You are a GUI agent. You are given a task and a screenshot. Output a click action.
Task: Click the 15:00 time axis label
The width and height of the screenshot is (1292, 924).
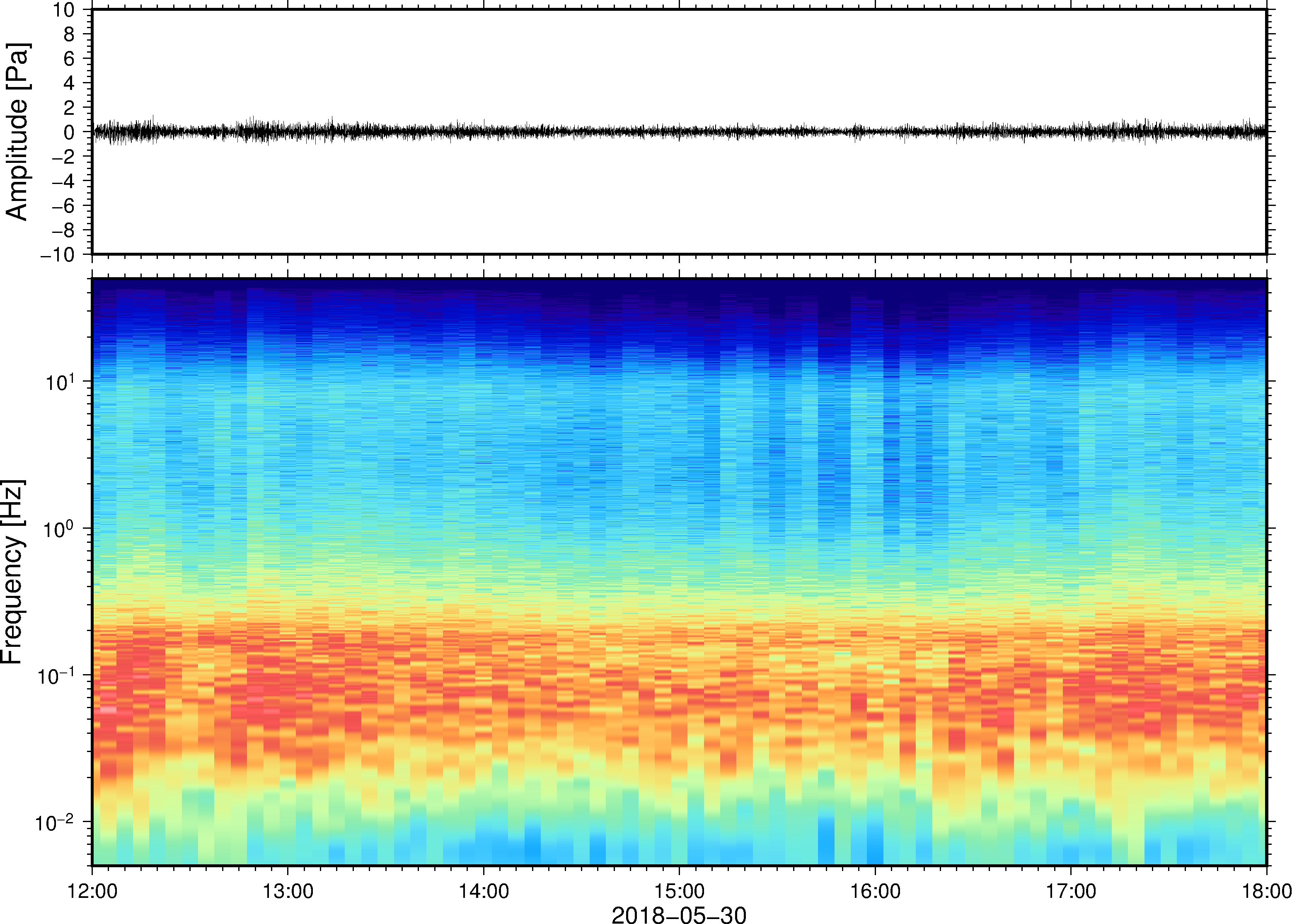coord(679,891)
